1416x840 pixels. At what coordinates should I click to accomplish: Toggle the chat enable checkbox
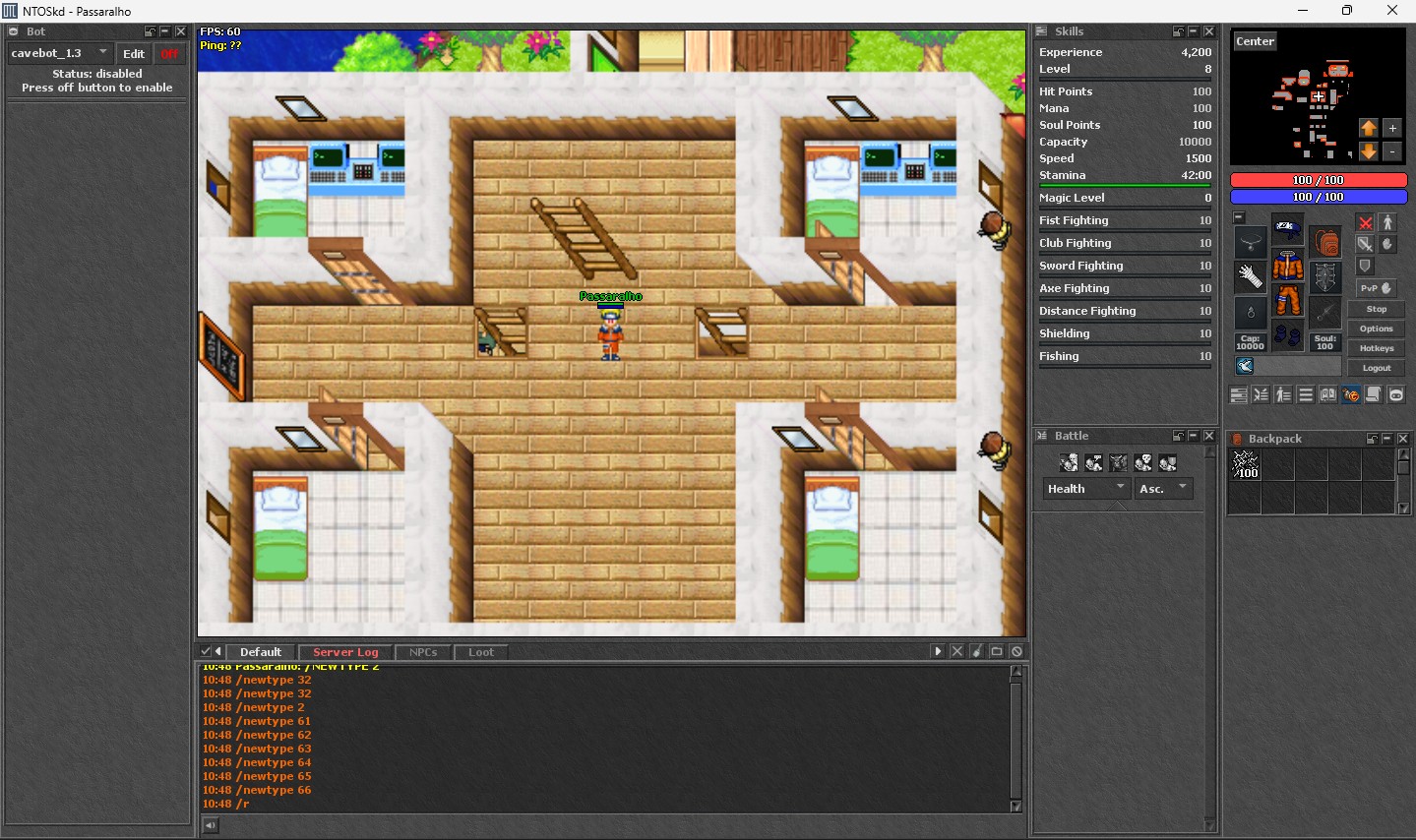click(206, 651)
